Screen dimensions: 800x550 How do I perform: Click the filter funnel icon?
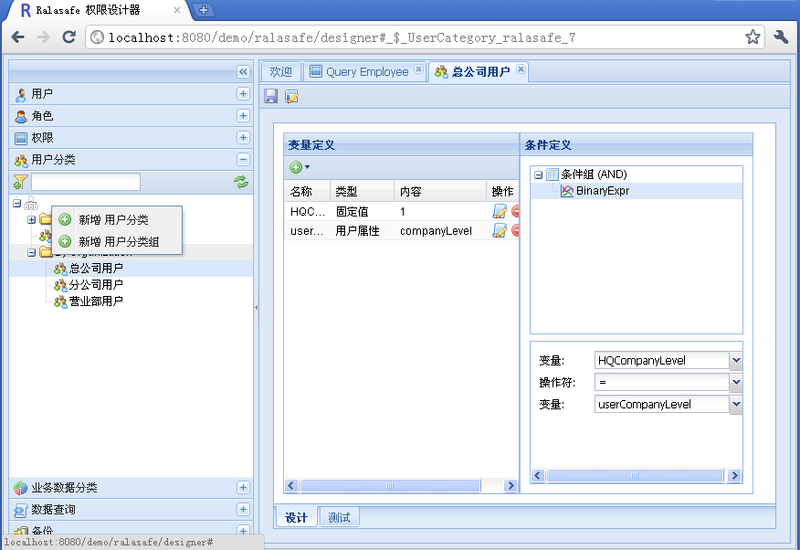pos(20,182)
